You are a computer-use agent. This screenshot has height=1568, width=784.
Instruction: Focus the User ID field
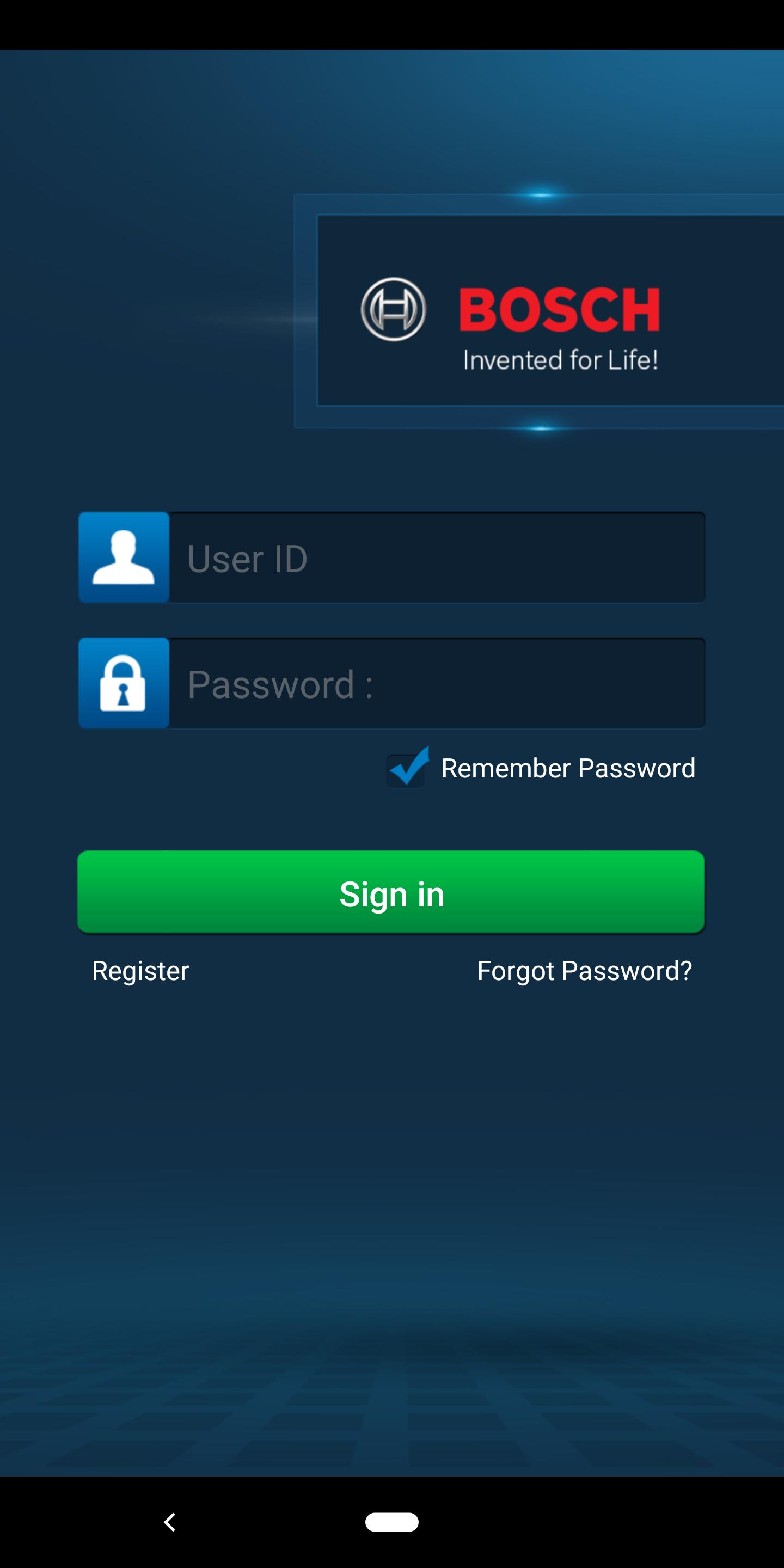coord(437,558)
